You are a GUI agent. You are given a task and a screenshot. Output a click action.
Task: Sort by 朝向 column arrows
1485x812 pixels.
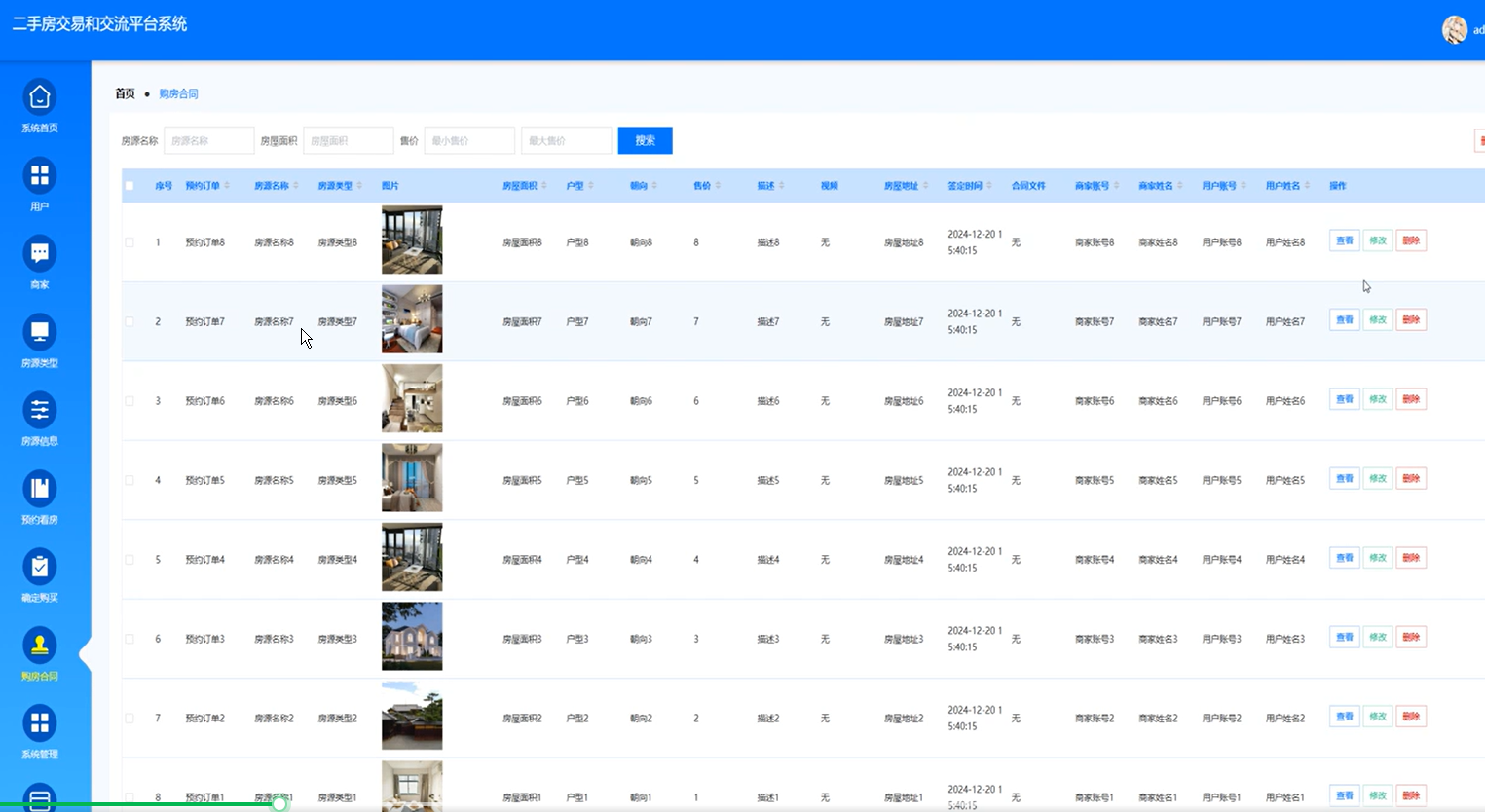pyautogui.click(x=654, y=186)
